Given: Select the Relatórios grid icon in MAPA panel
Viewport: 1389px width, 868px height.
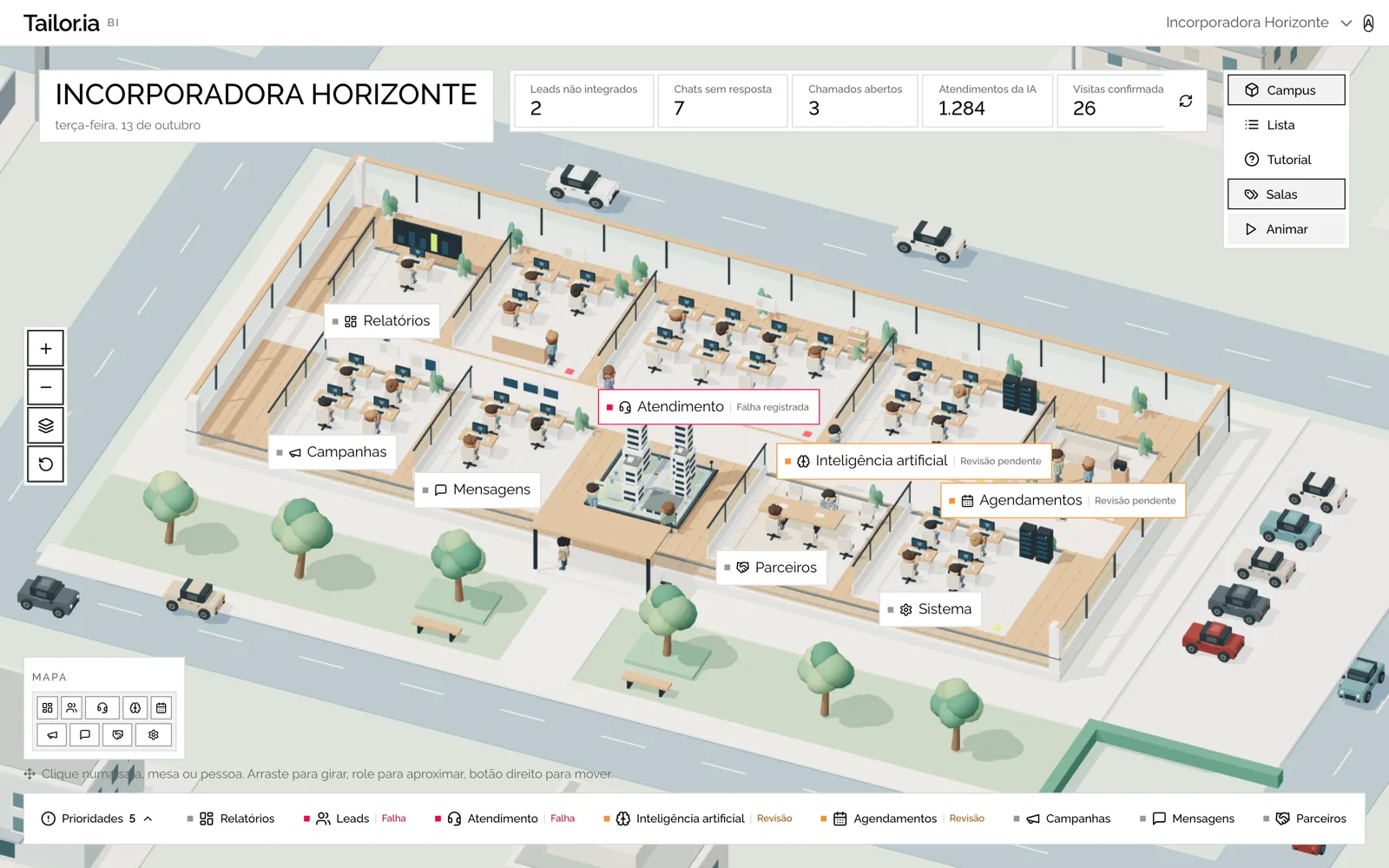Looking at the screenshot, I should click(x=48, y=707).
